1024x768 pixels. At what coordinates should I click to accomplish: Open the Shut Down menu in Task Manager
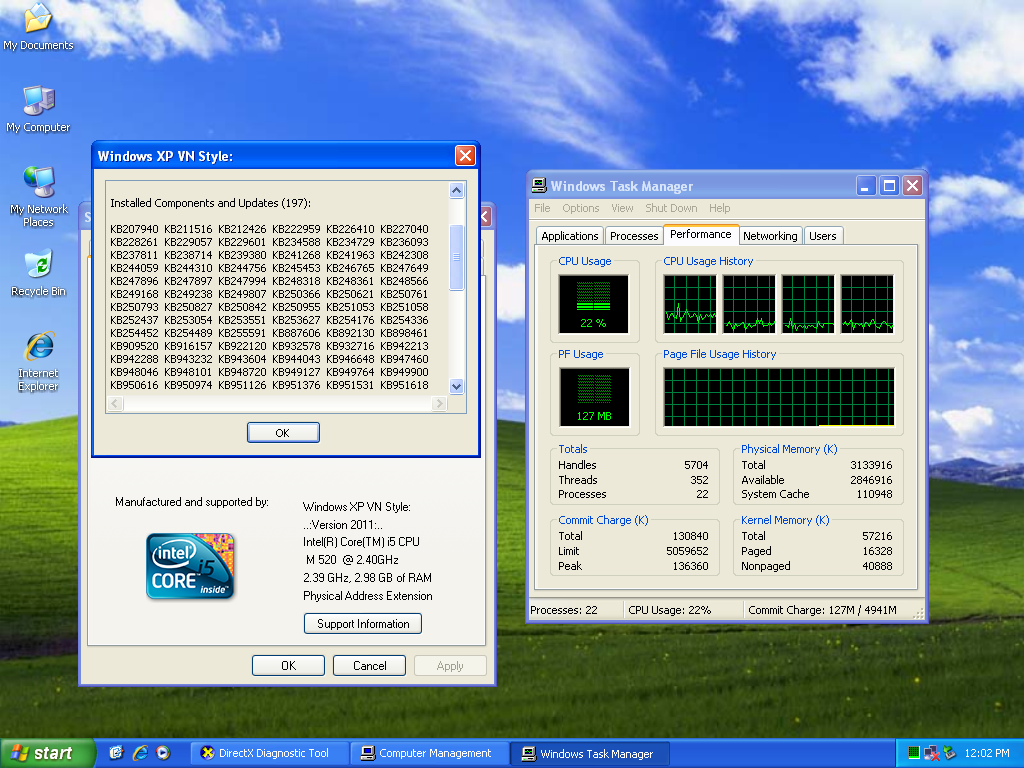tap(671, 208)
